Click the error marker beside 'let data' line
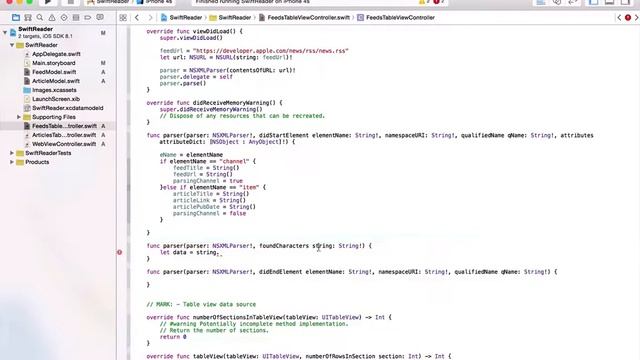The image size is (640, 360). 120,252
